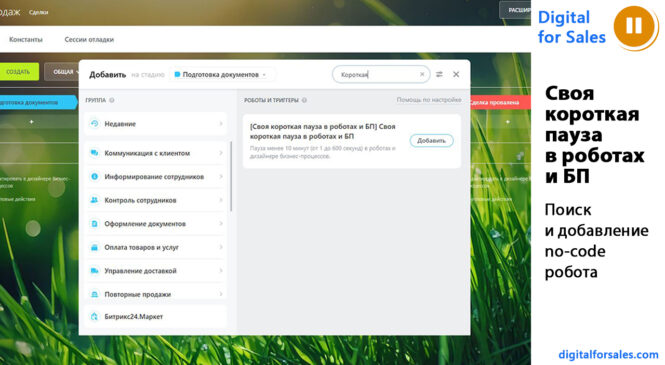Switch to Сессии отладки tab

click(89, 39)
